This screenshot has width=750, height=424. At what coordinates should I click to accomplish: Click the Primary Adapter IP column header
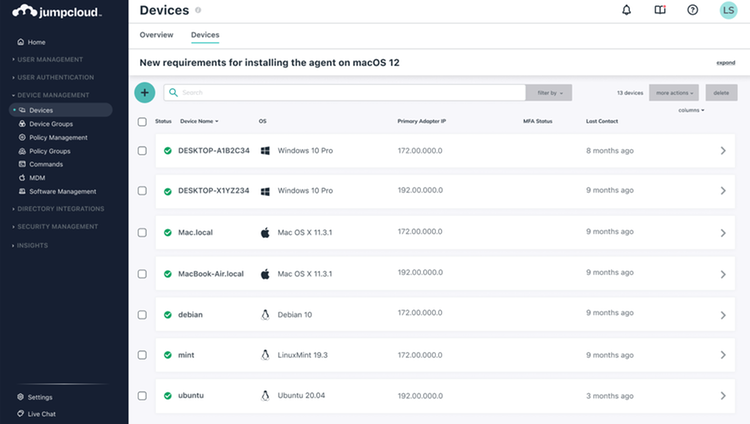[421, 121]
